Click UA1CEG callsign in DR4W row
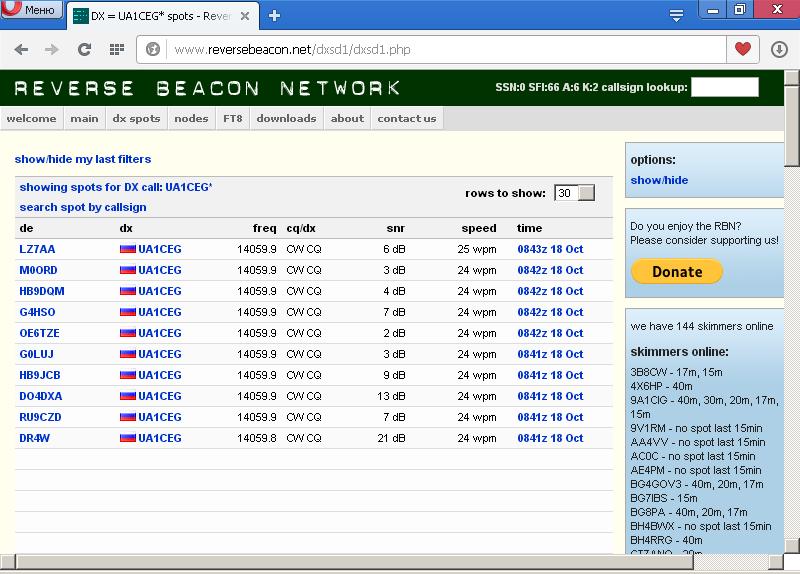 coord(160,438)
